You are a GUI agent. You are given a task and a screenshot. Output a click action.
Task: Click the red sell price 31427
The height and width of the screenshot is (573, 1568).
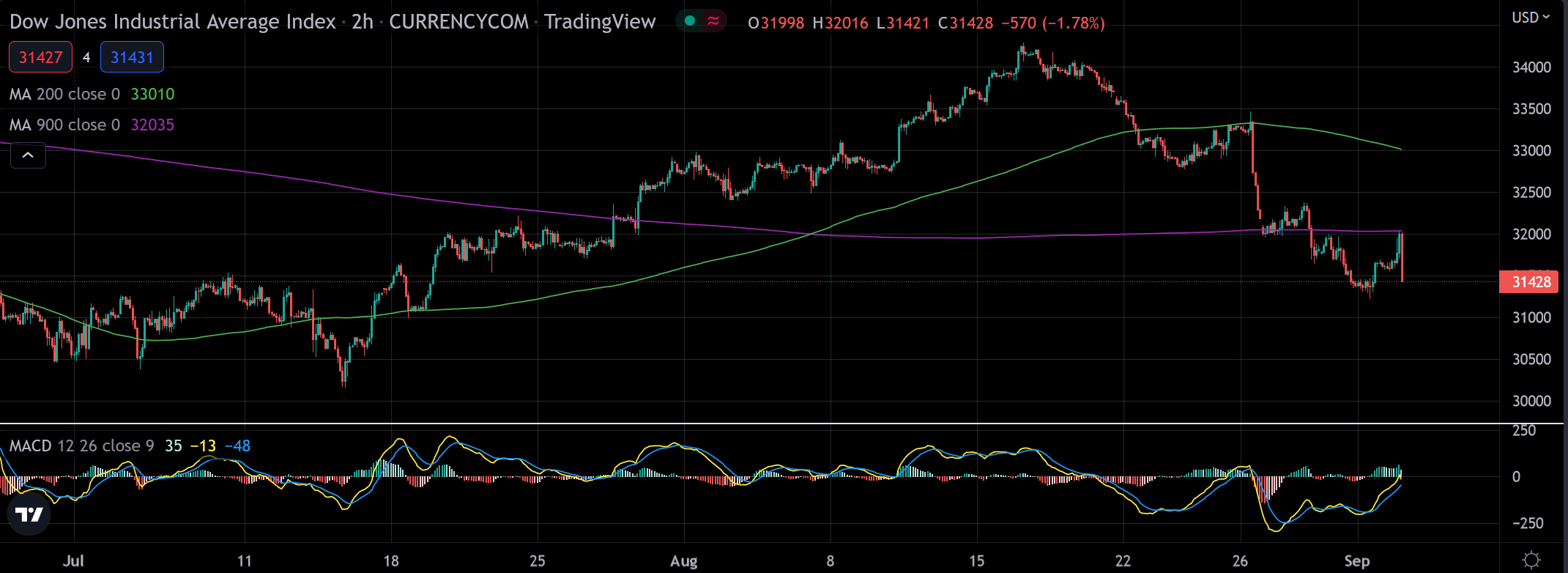pos(40,57)
